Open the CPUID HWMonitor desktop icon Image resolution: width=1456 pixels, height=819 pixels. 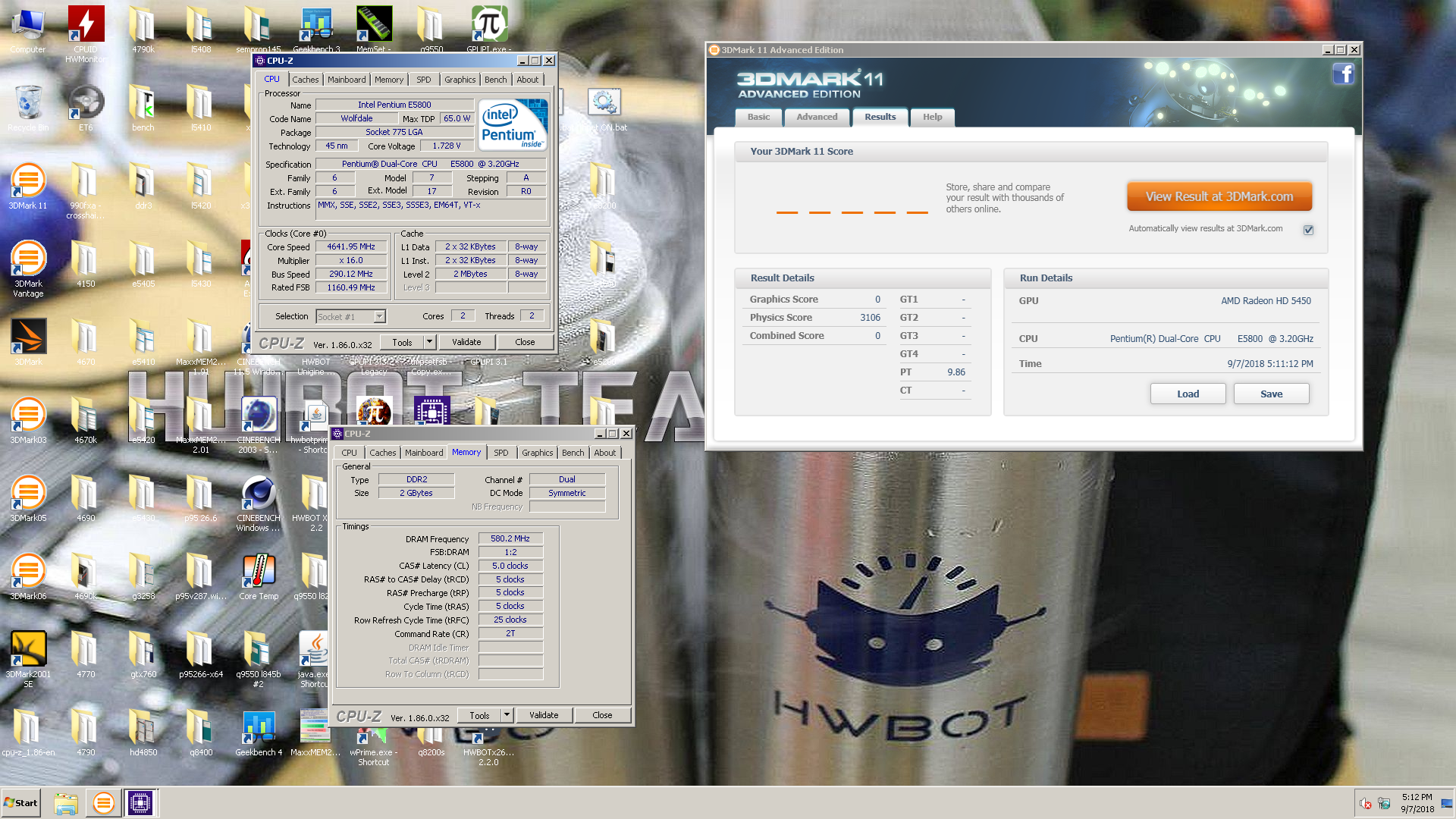pos(86,33)
